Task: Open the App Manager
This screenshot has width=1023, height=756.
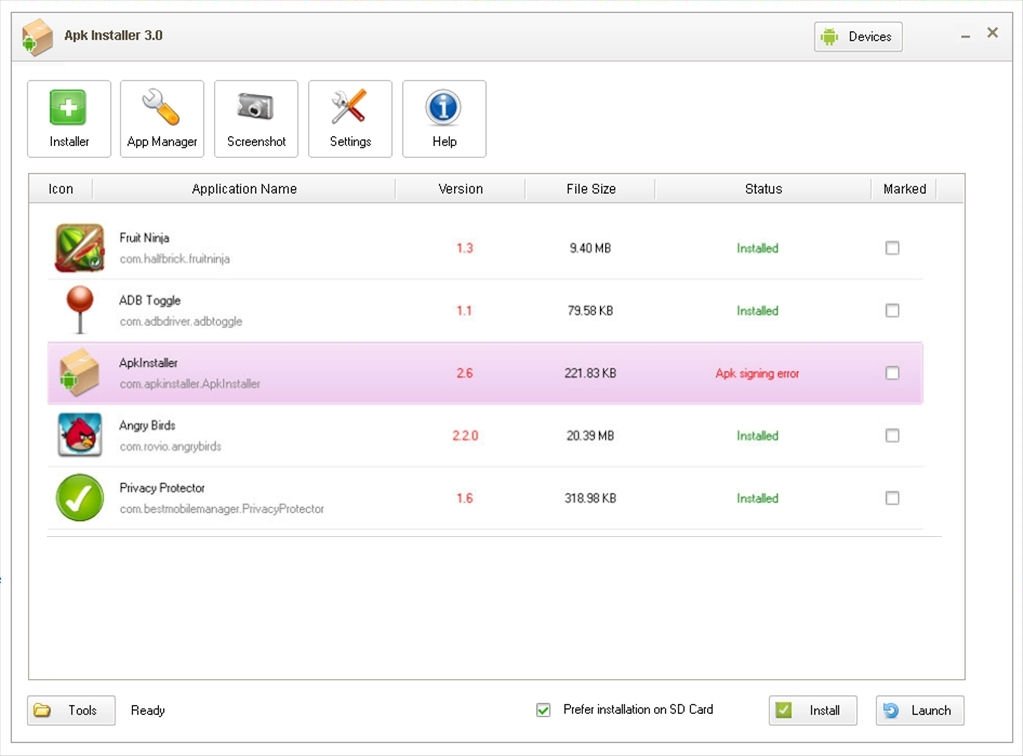Action: (x=161, y=118)
